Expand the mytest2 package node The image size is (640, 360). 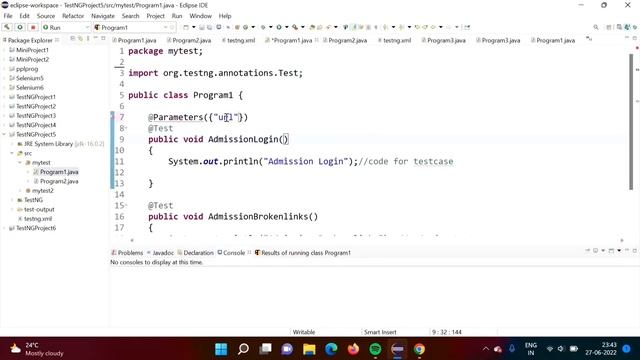[x=20, y=191]
